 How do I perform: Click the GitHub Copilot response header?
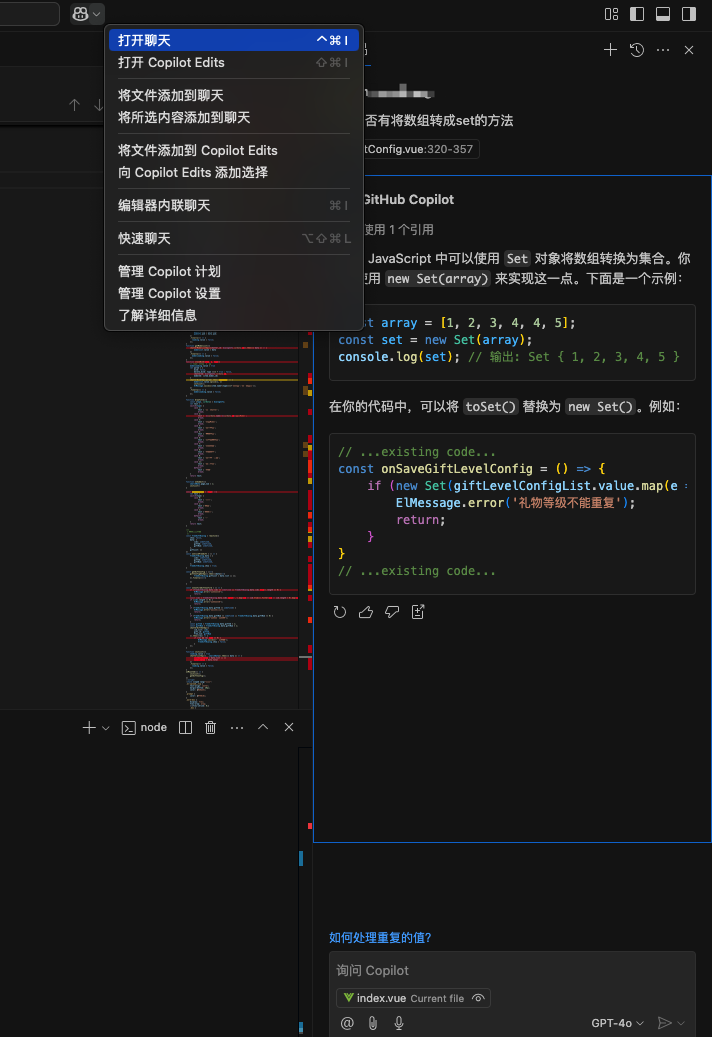408,199
